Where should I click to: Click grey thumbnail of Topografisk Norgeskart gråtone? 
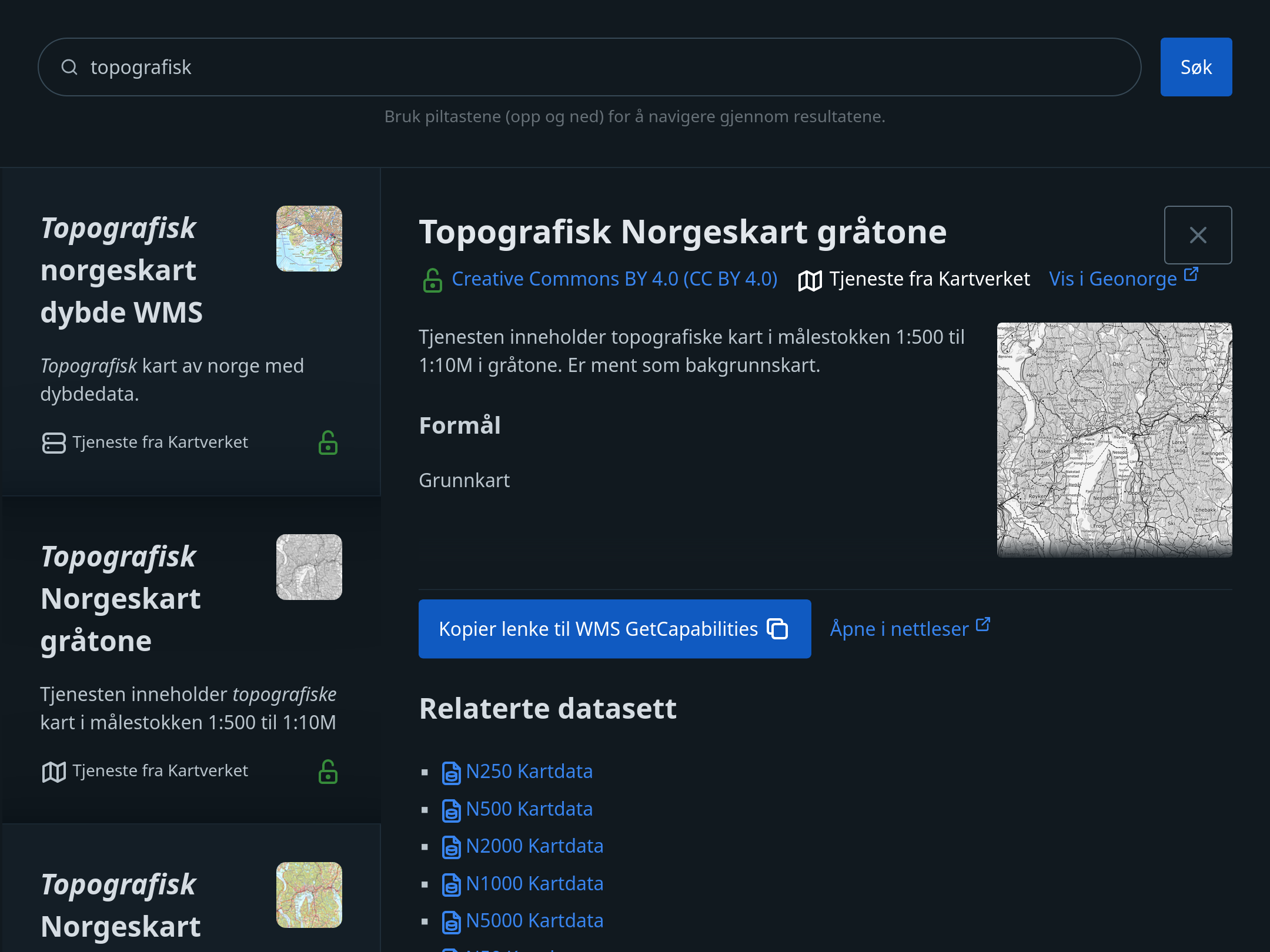[309, 567]
